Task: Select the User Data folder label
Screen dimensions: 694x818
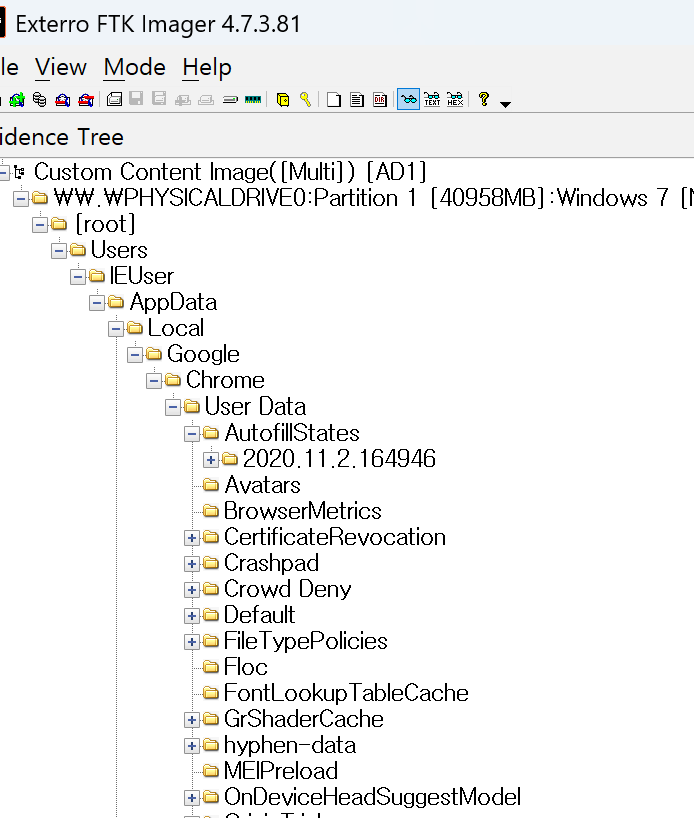Action: (255, 406)
